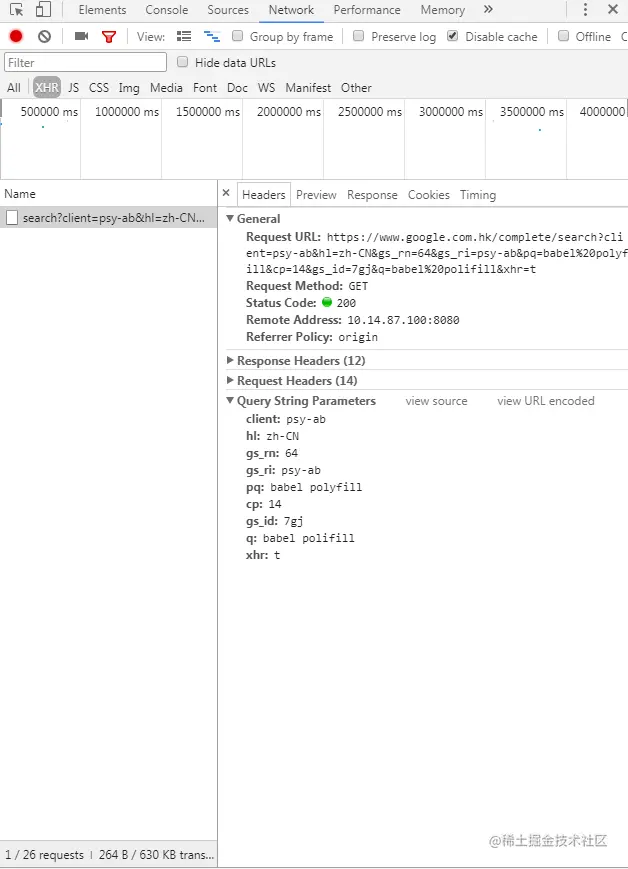This screenshot has width=628, height=869.
Task: Filter requests by Doc
Action: click(x=237, y=88)
